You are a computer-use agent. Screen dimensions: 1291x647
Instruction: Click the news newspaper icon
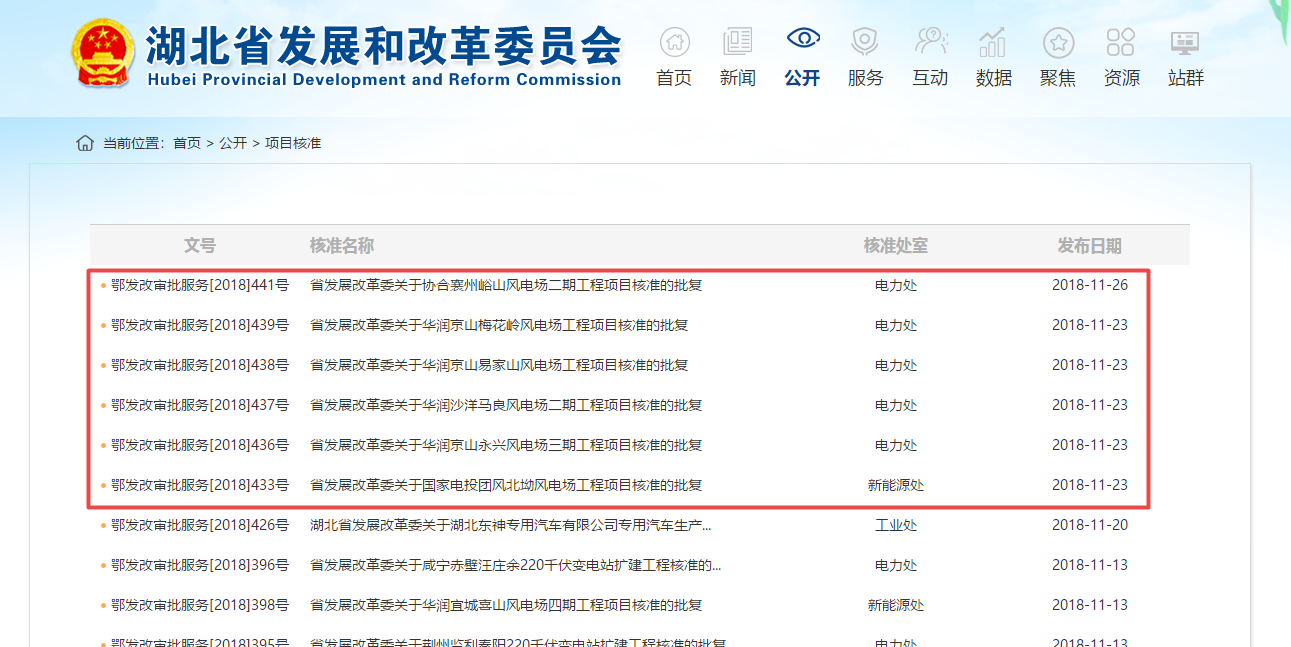[737, 41]
